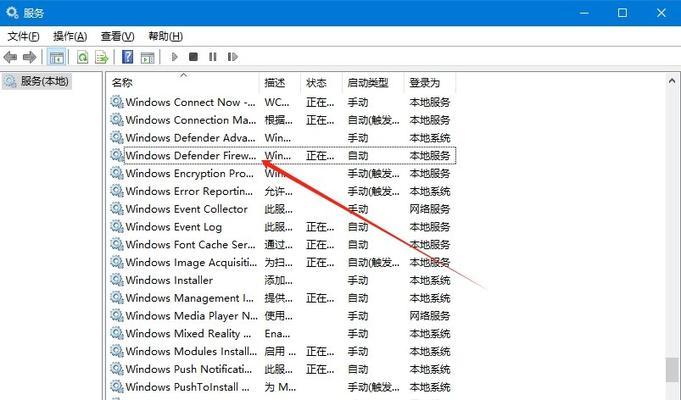The height and width of the screenshot is (400, 681).
Task: Click the Back arrow toolbar icon
Action: tap(10, 57)
